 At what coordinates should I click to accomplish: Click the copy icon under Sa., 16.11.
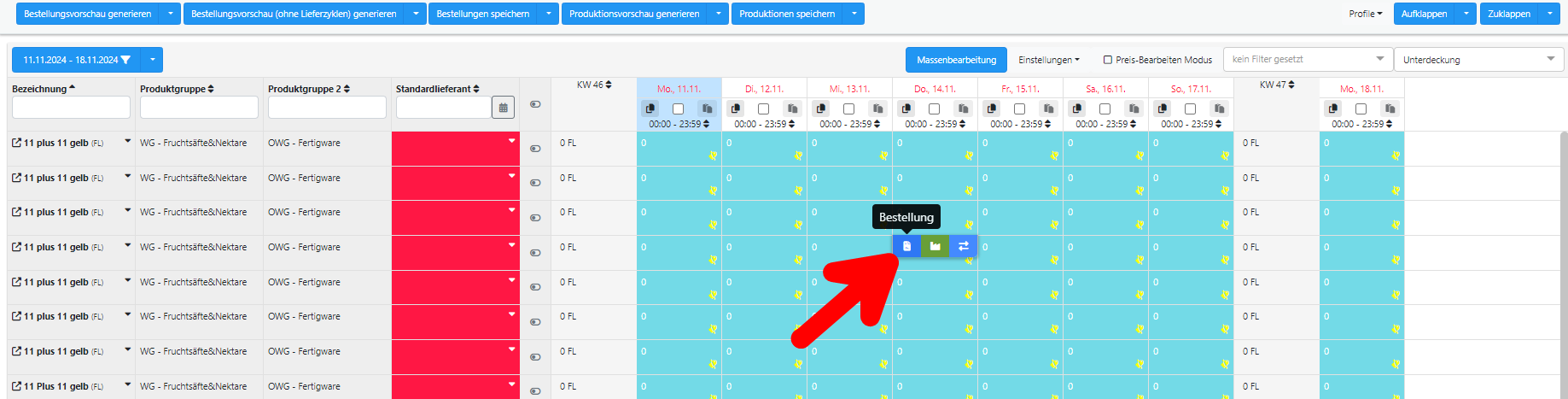click(1077, 109)
